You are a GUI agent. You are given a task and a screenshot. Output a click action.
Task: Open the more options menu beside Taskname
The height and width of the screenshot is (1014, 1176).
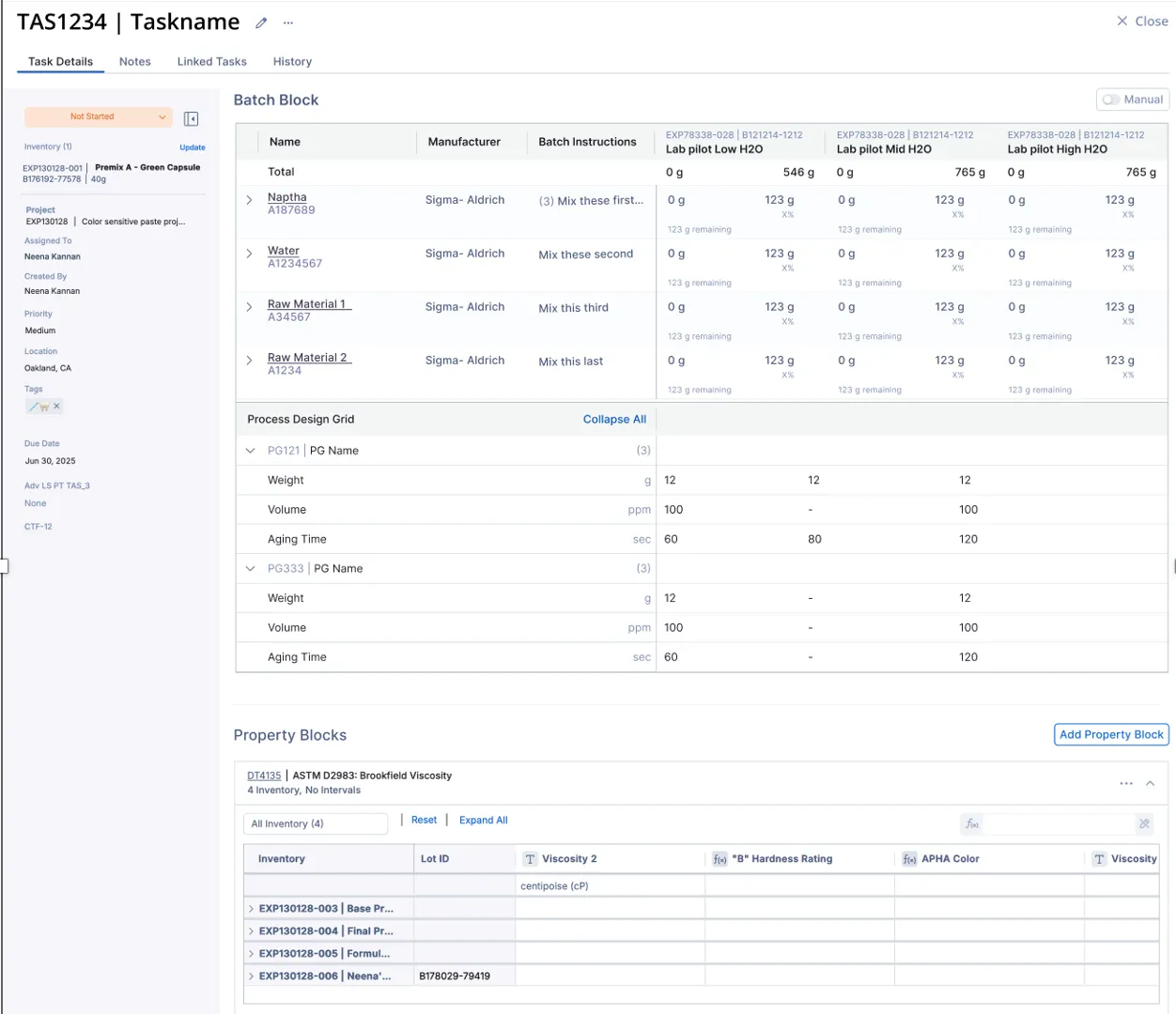tap(288, 23)
